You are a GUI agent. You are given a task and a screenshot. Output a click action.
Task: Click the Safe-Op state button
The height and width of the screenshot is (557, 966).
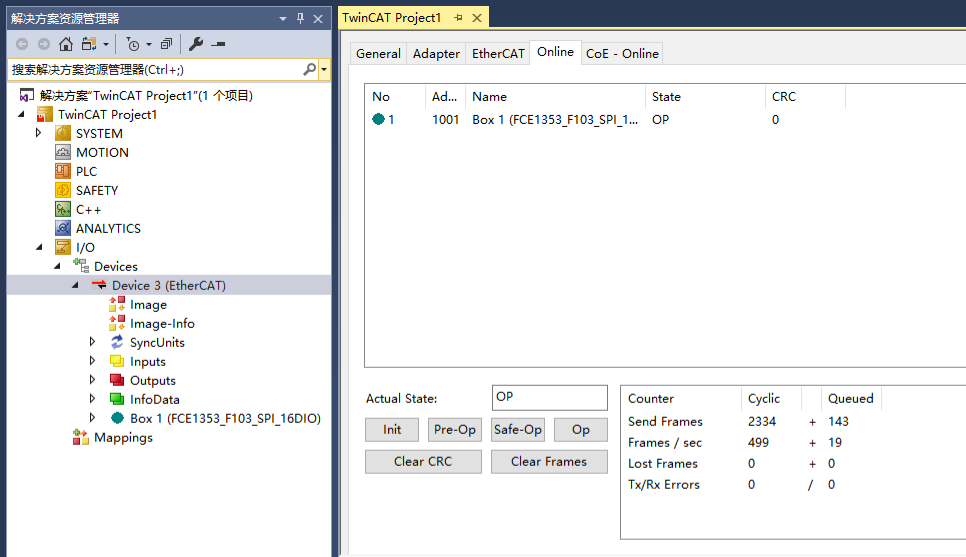(518, 429)
